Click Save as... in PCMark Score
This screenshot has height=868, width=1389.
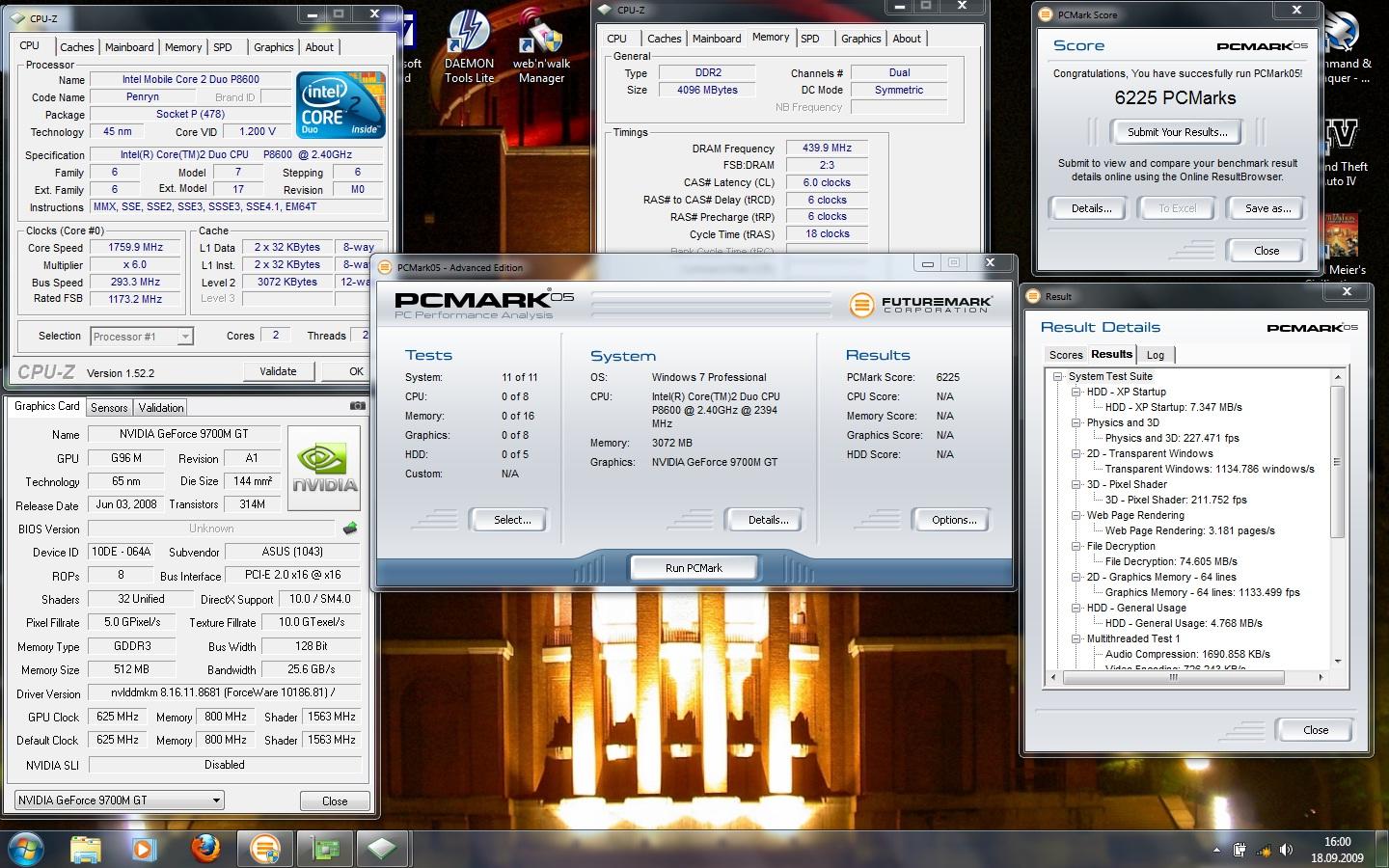[1267, 208]
